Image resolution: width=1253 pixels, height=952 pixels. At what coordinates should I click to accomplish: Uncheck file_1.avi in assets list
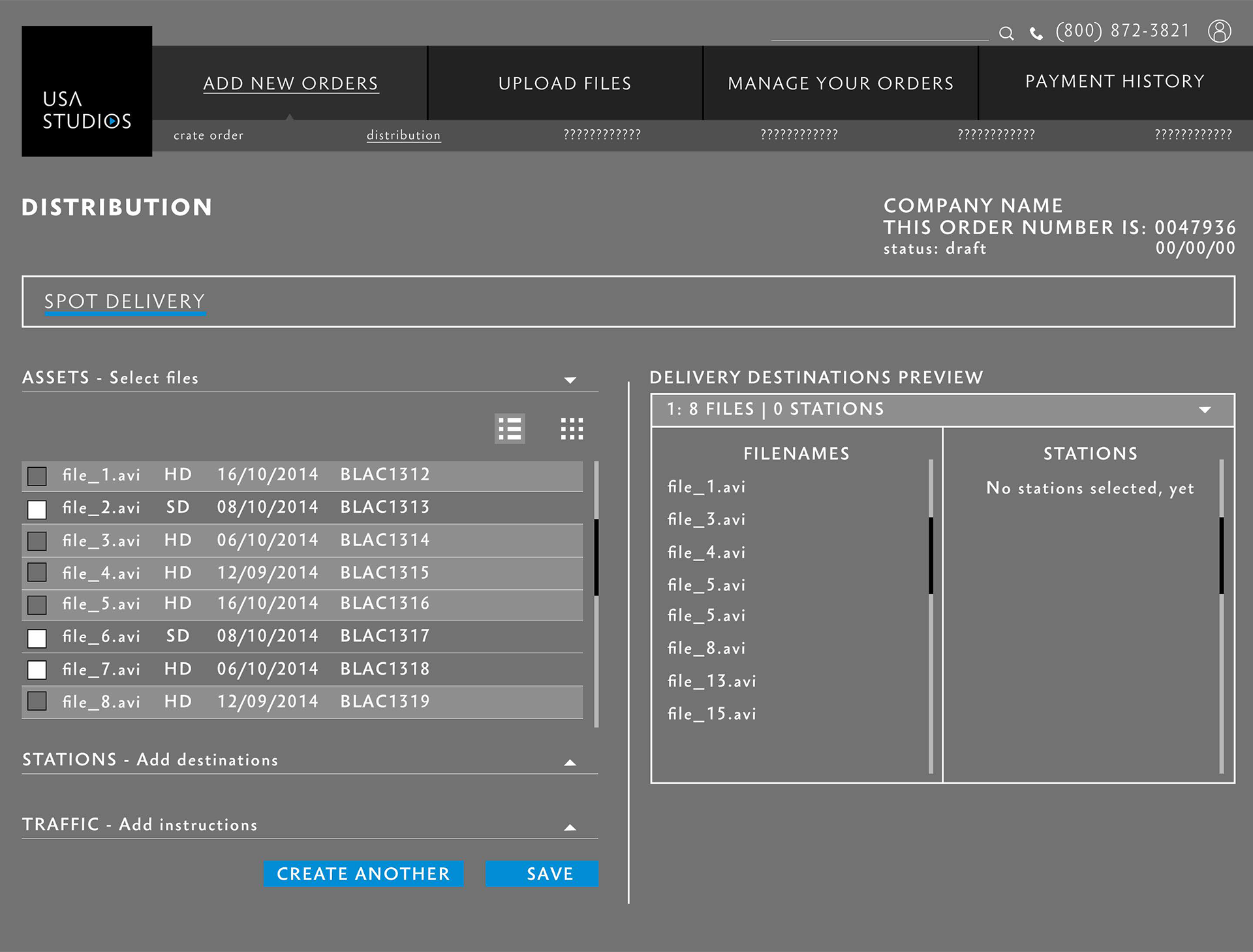pyautogui.click(x=37, y=476)
